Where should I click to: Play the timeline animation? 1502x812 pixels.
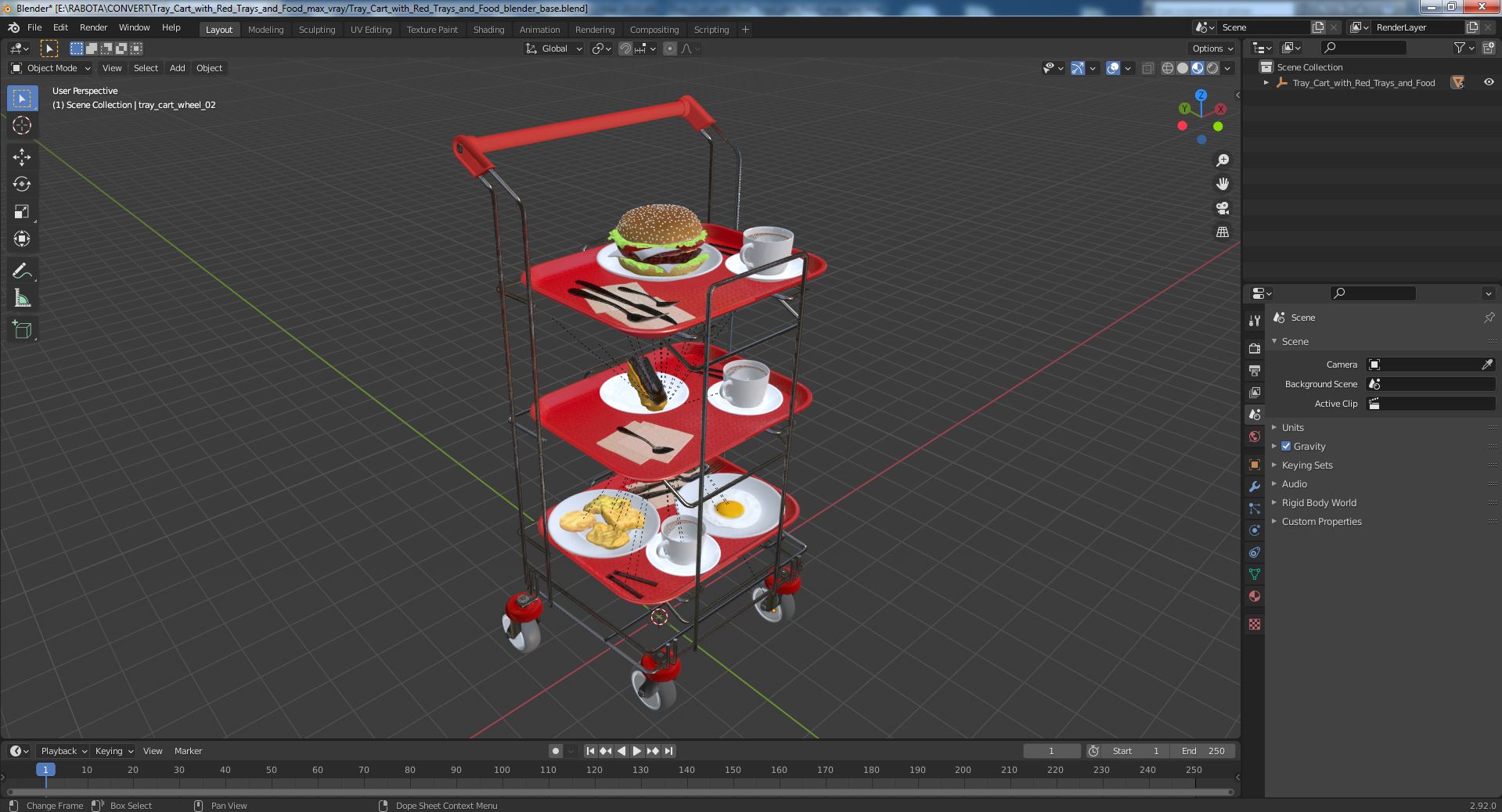(637, 751)
